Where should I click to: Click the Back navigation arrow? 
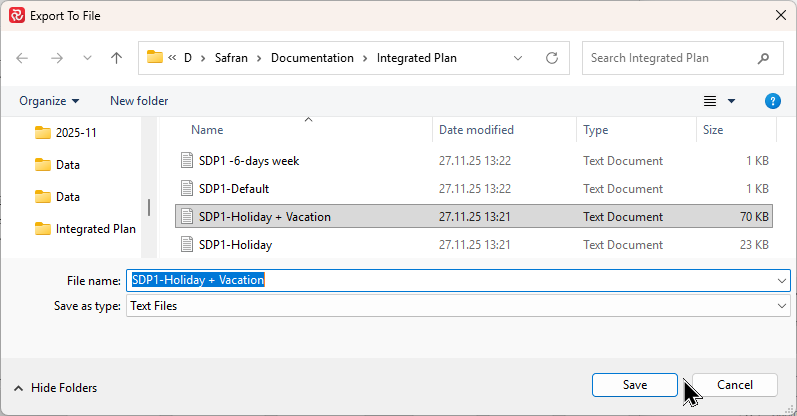coord(23,58)
